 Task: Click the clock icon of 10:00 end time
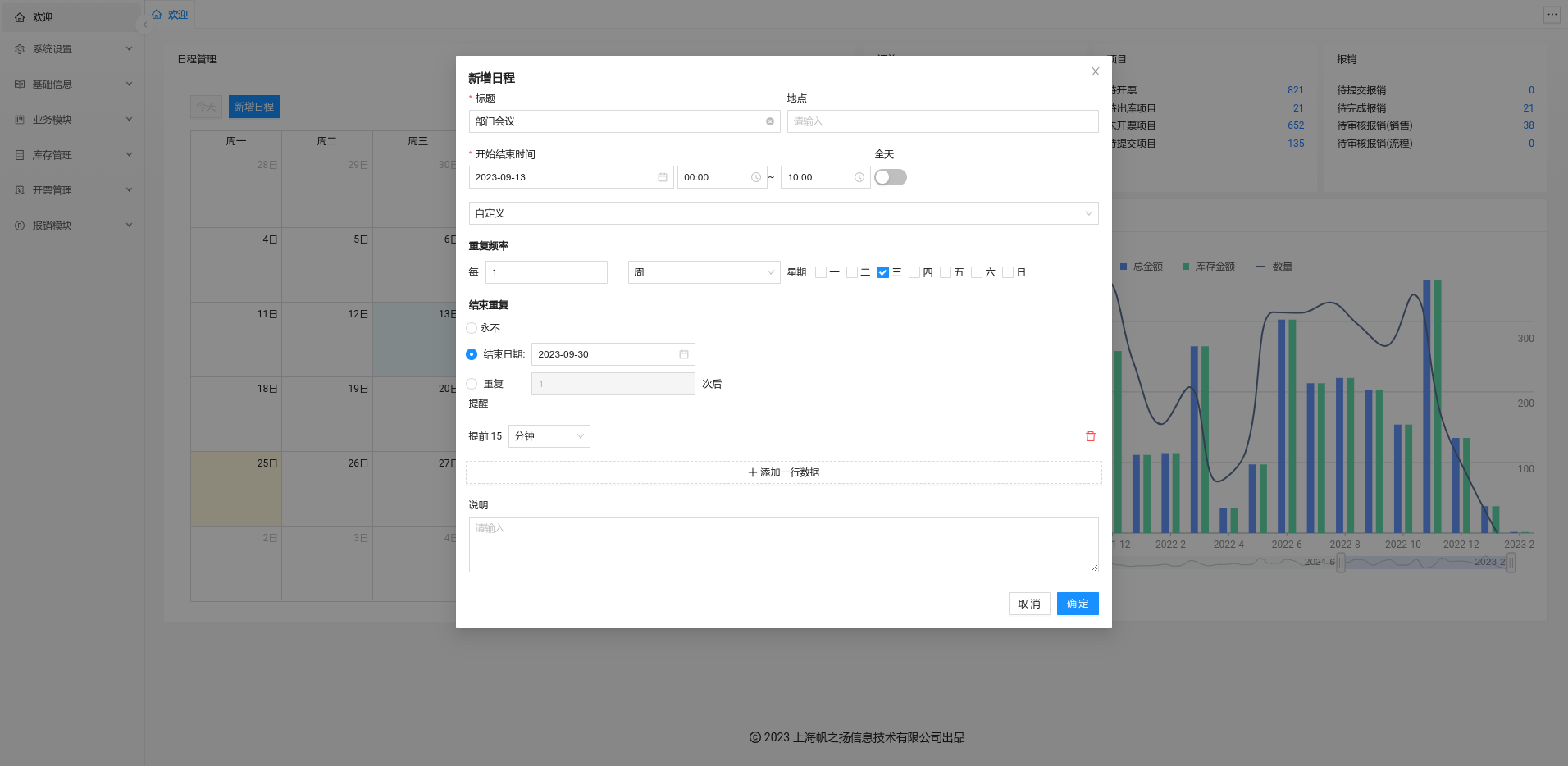pos(859,177)
